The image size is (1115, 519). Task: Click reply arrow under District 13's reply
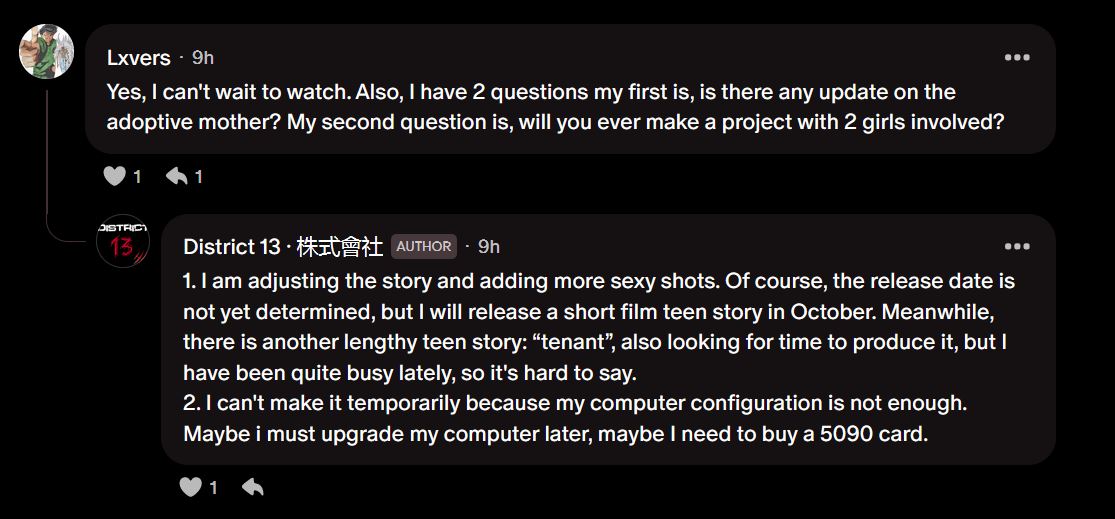[x=253, y=488]
